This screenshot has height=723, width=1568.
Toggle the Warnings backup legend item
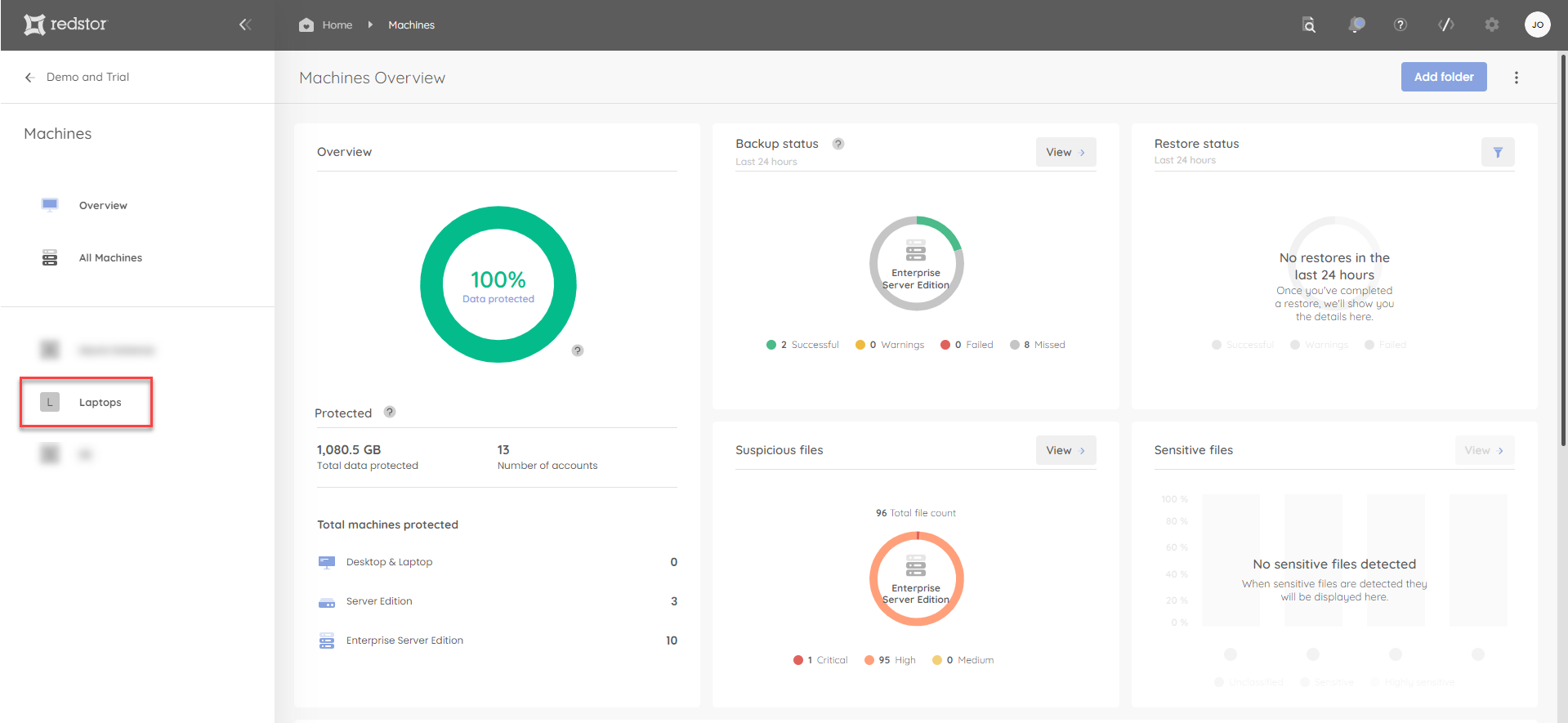890,345
